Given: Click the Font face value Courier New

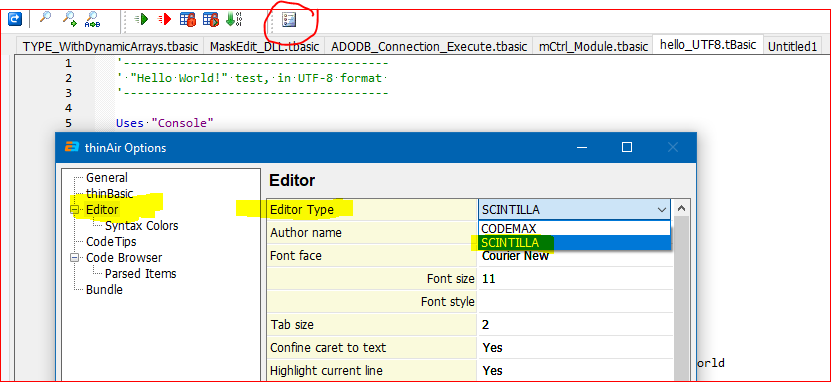Looking at the screenshot, I should pyautogui.click(x=576, y=256).
